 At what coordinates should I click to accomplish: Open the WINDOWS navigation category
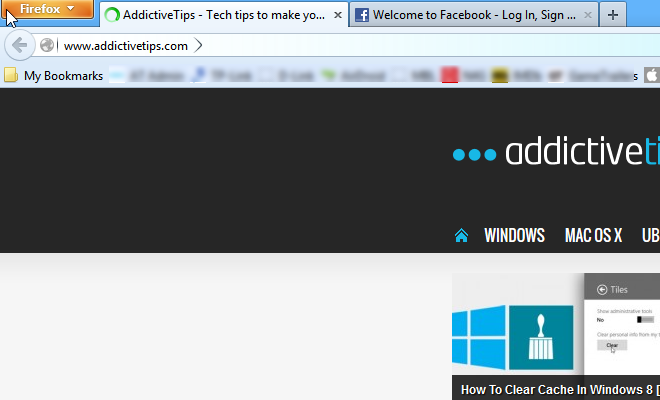click(x=514, y=235)
